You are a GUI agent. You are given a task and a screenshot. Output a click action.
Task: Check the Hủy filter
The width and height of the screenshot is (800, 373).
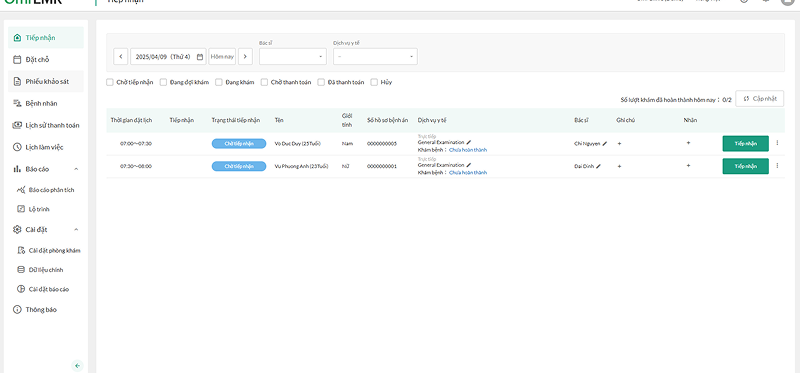tap(374, 82)
